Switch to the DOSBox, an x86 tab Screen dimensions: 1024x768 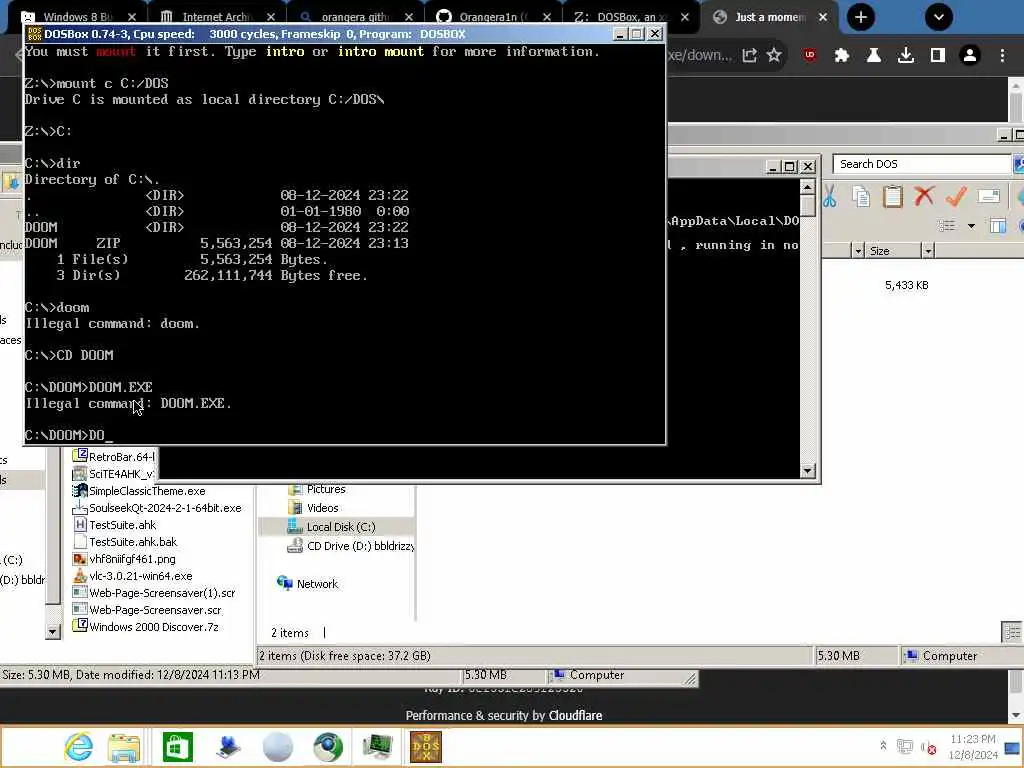(632, 17)
